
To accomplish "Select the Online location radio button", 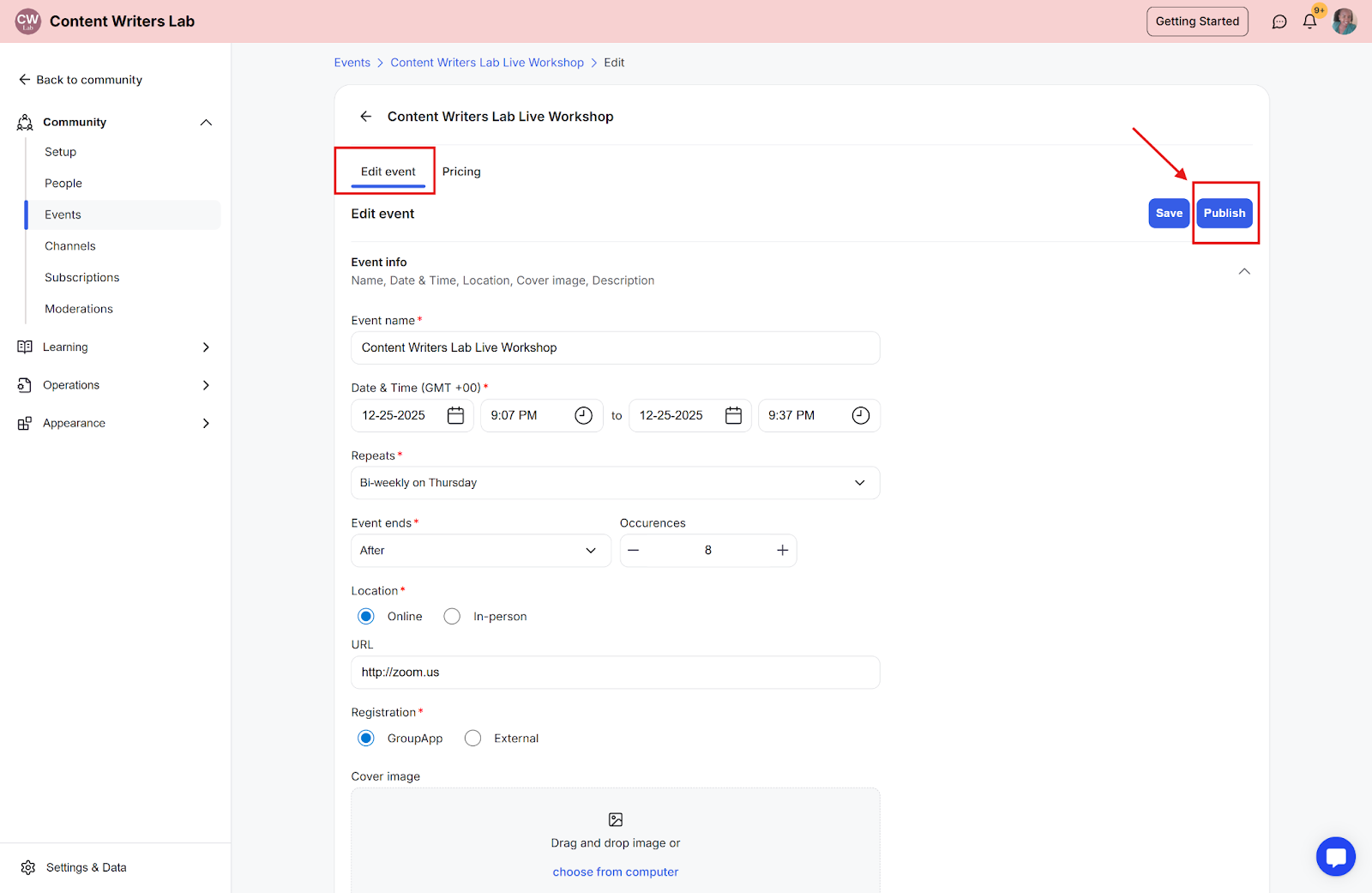I will pyautogui.click(x=366, y=617).
